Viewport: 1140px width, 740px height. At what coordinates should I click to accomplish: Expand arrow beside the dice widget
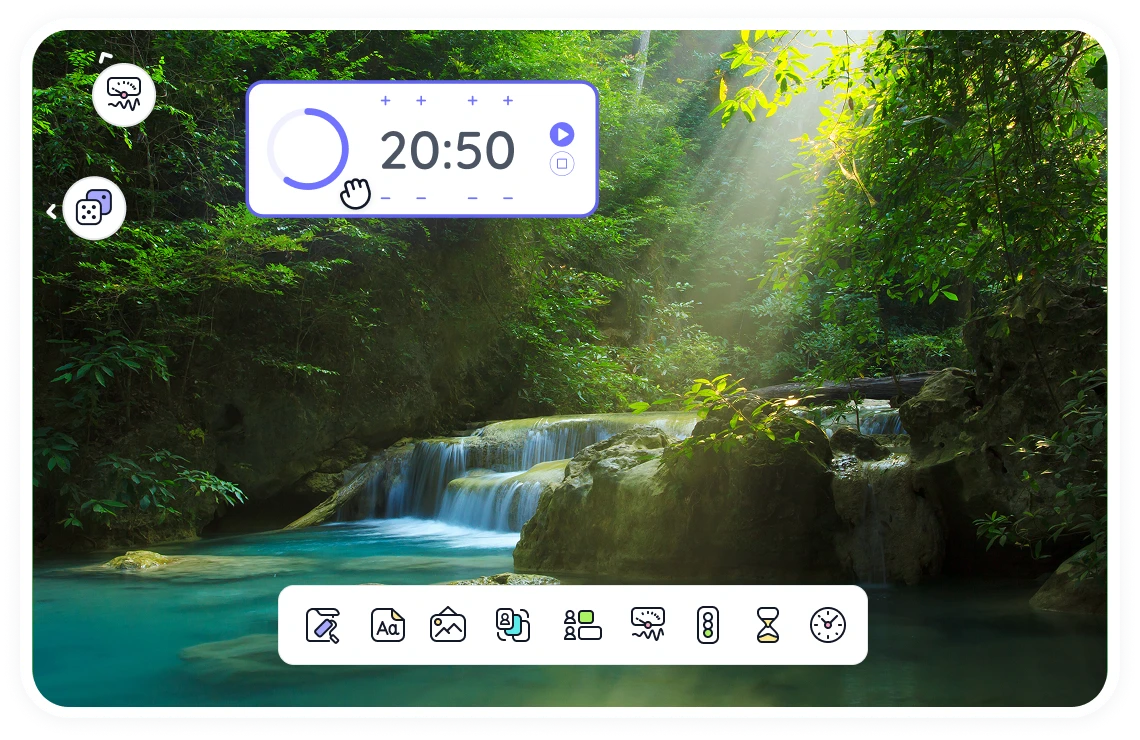click(x=52, y=211)
